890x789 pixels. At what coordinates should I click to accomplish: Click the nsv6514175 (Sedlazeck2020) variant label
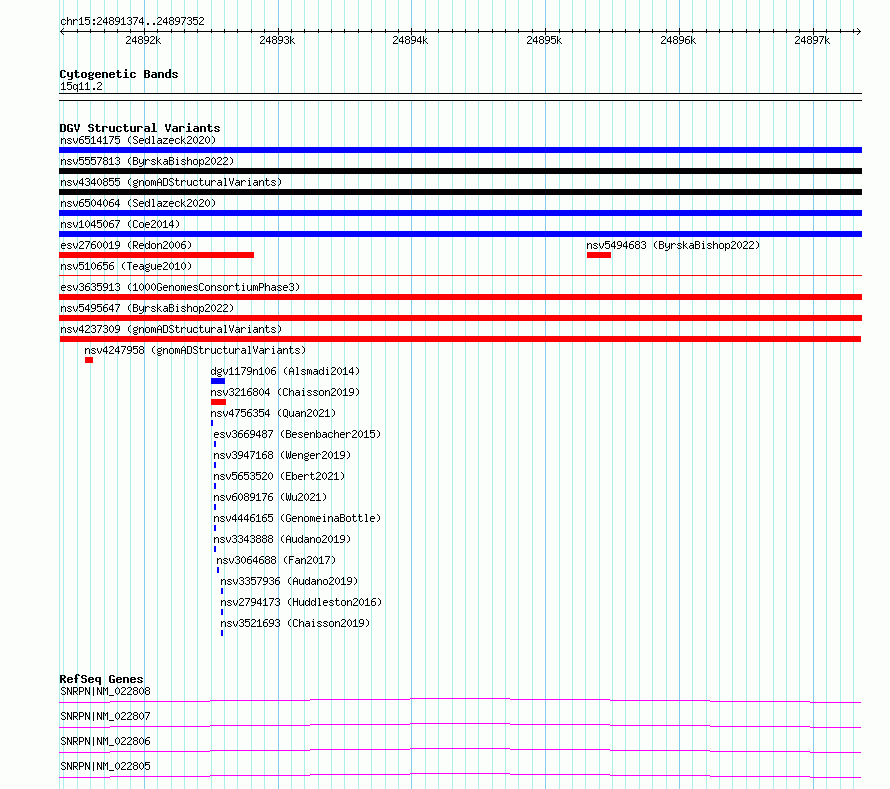pos(138,140)
